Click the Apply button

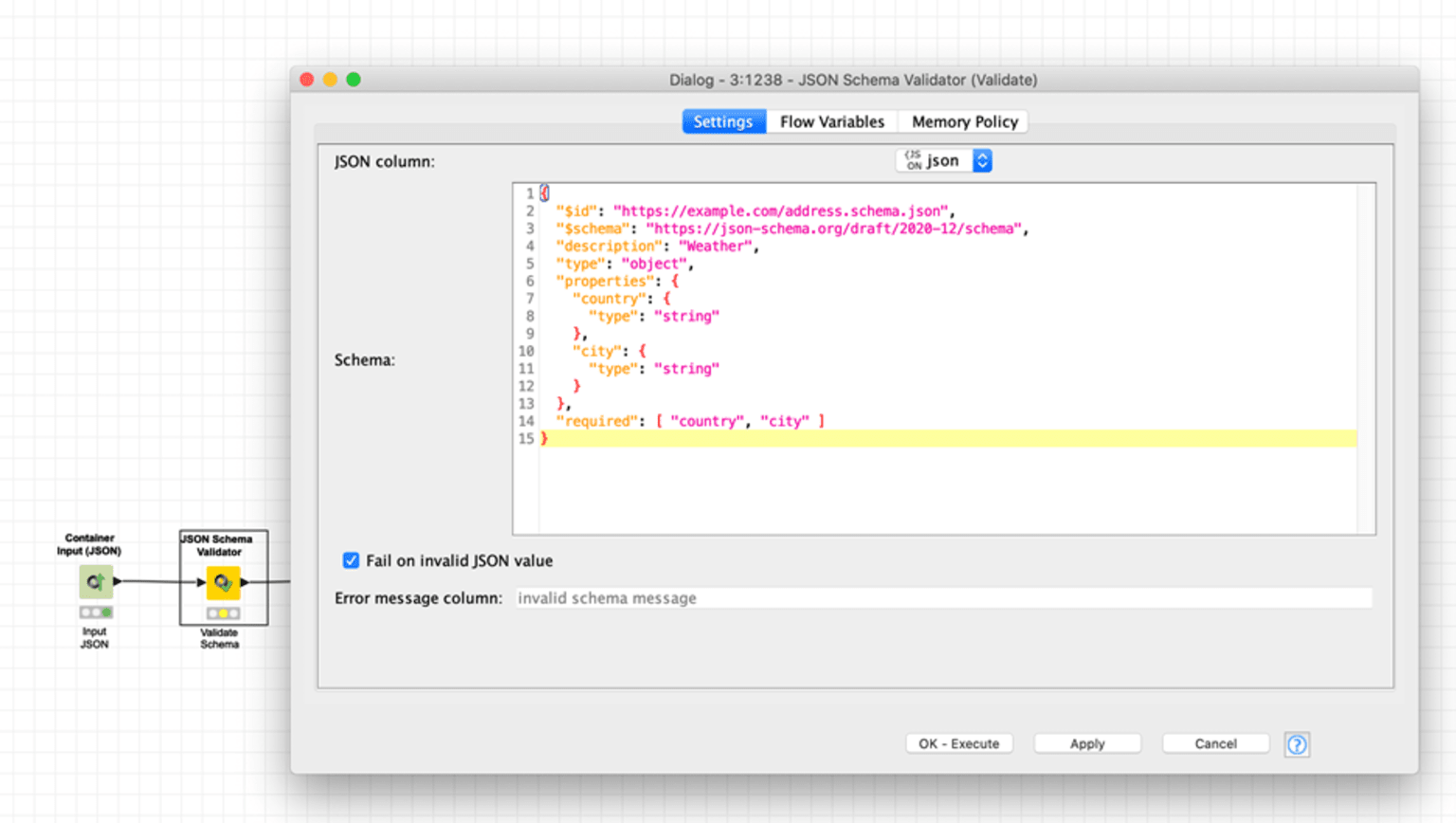point(1087,743)
